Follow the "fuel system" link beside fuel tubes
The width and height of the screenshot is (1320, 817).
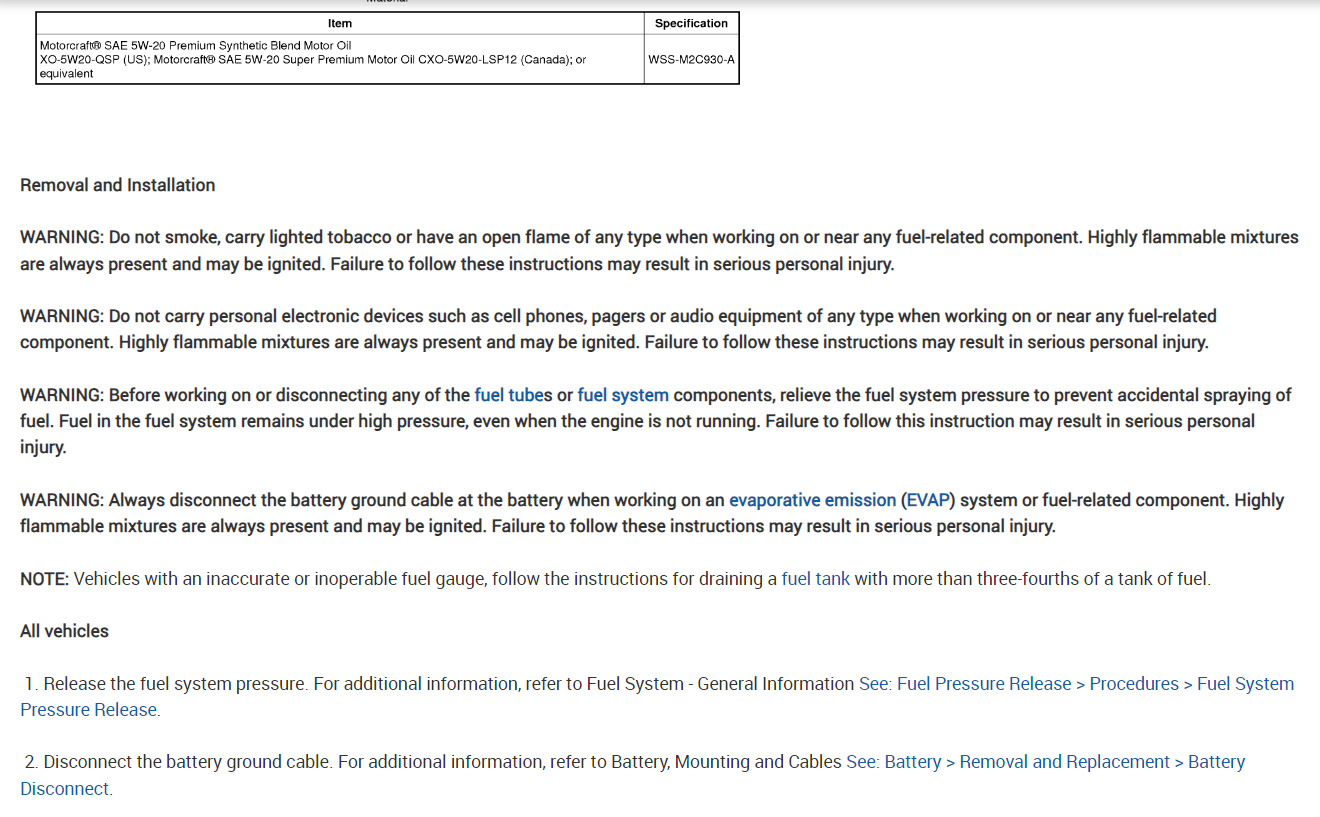tap(623, 395)
